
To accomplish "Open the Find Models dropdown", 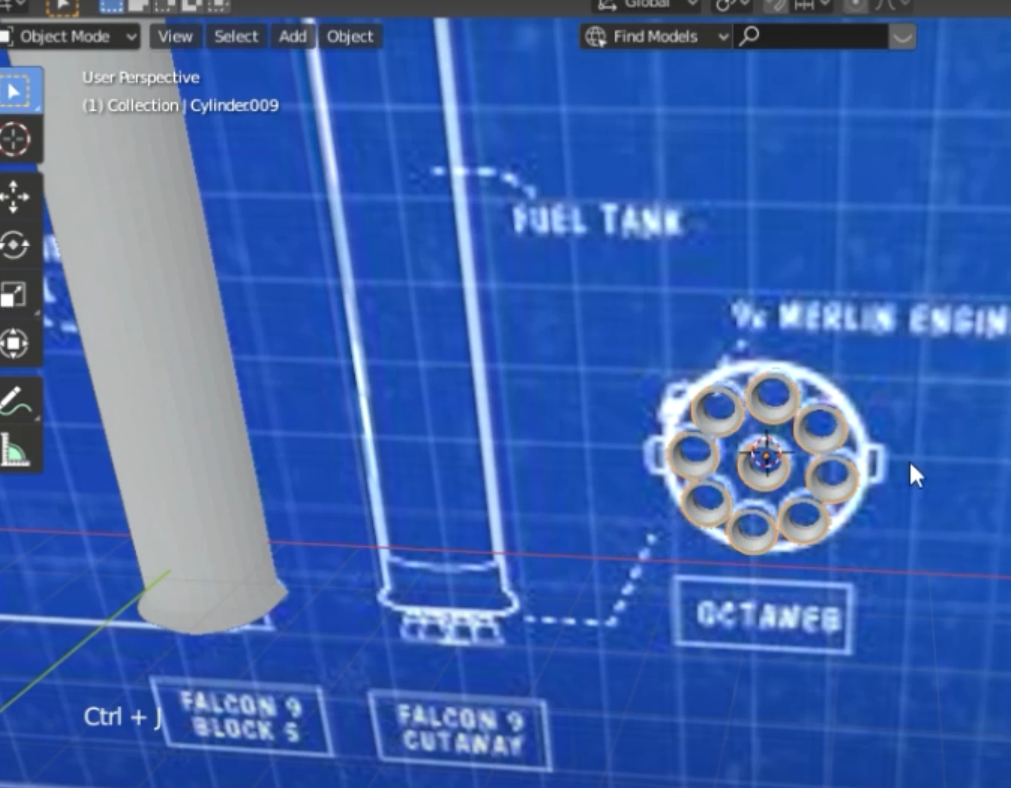I will [x=656, y=37].
